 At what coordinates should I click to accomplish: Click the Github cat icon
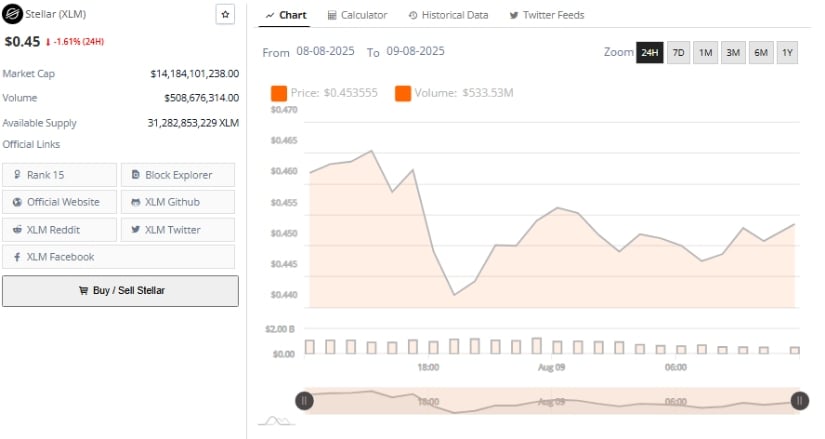click(136, 202)
